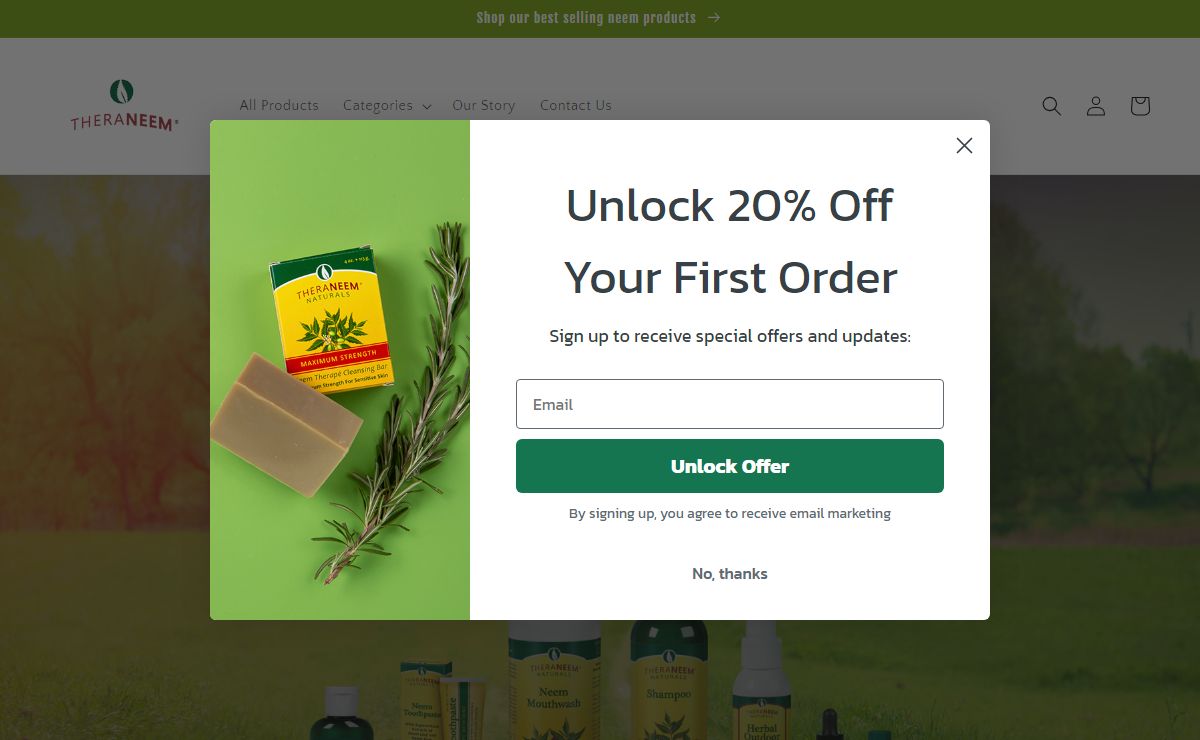Go to All Products
1200x740 pixels.
279,105
